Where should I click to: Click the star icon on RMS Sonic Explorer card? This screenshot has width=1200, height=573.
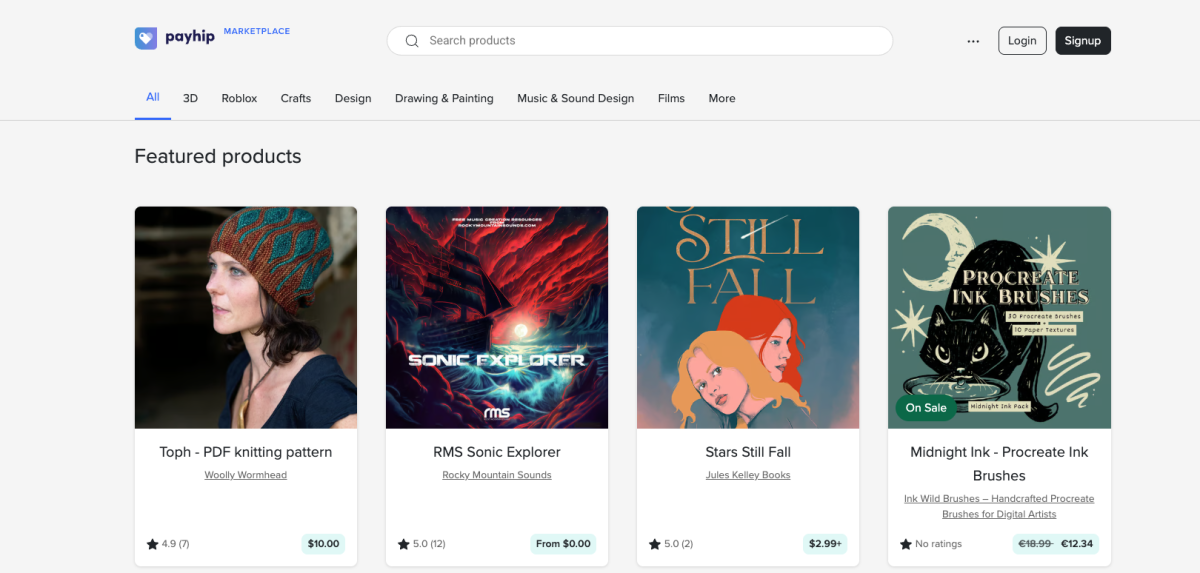click(403, 544)
